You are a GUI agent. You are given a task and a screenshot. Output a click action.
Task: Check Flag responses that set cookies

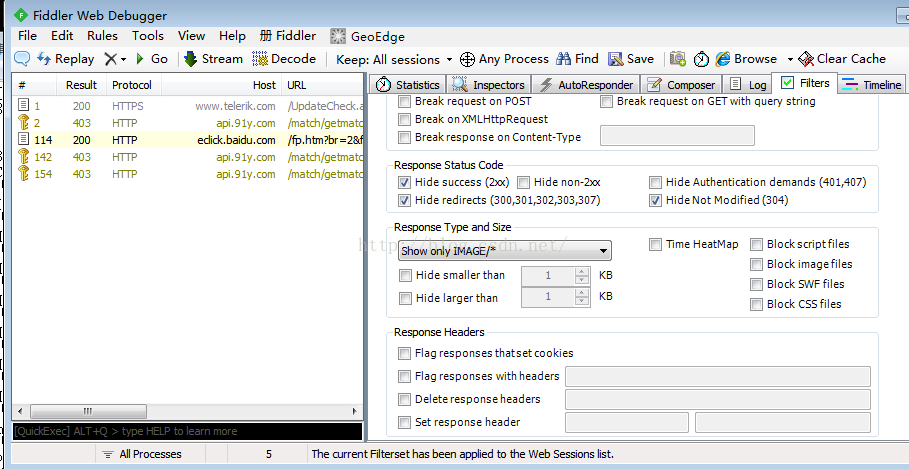[404, 353]
